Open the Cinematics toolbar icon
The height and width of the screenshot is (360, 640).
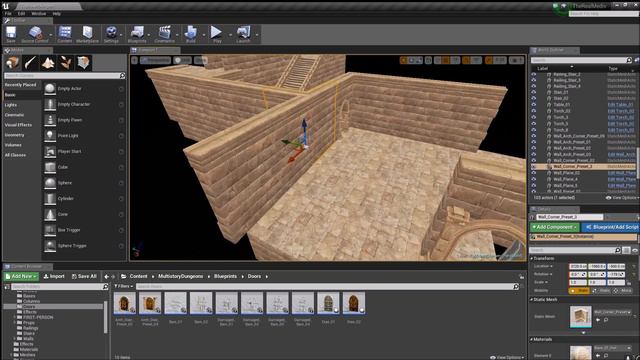coord(164,34)
